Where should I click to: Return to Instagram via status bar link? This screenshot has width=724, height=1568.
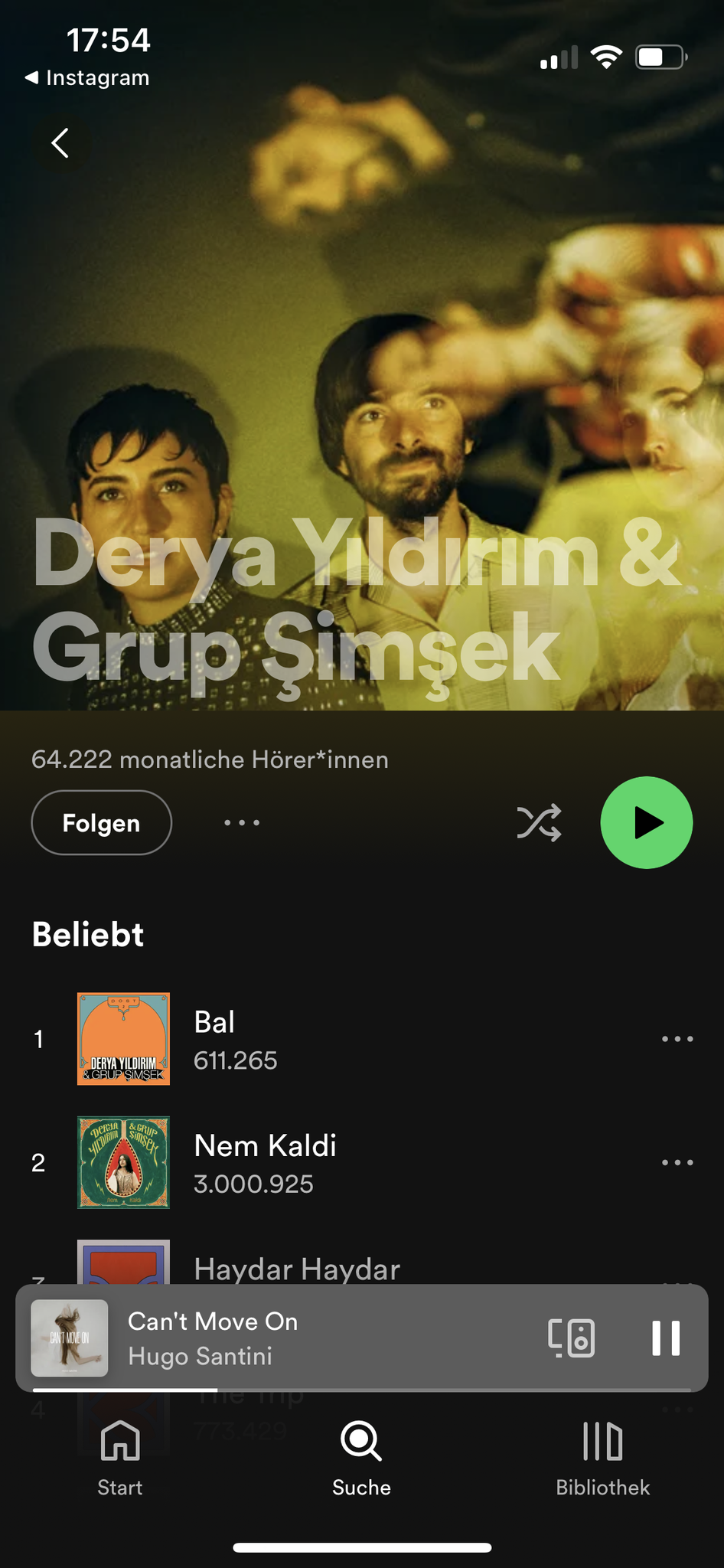tap(87, 77)
